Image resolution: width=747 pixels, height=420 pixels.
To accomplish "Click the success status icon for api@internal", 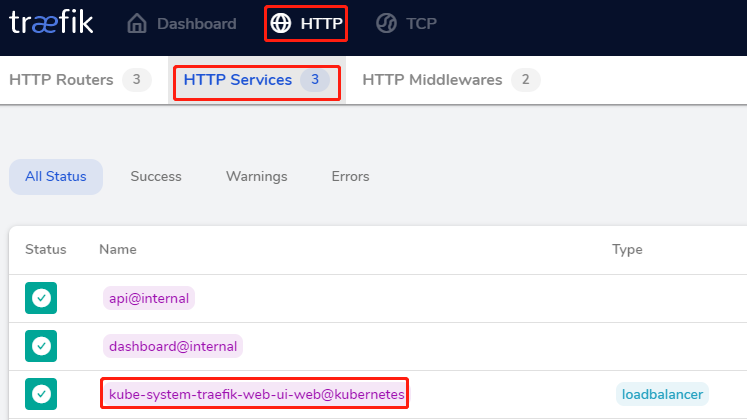I will point(41,298).
